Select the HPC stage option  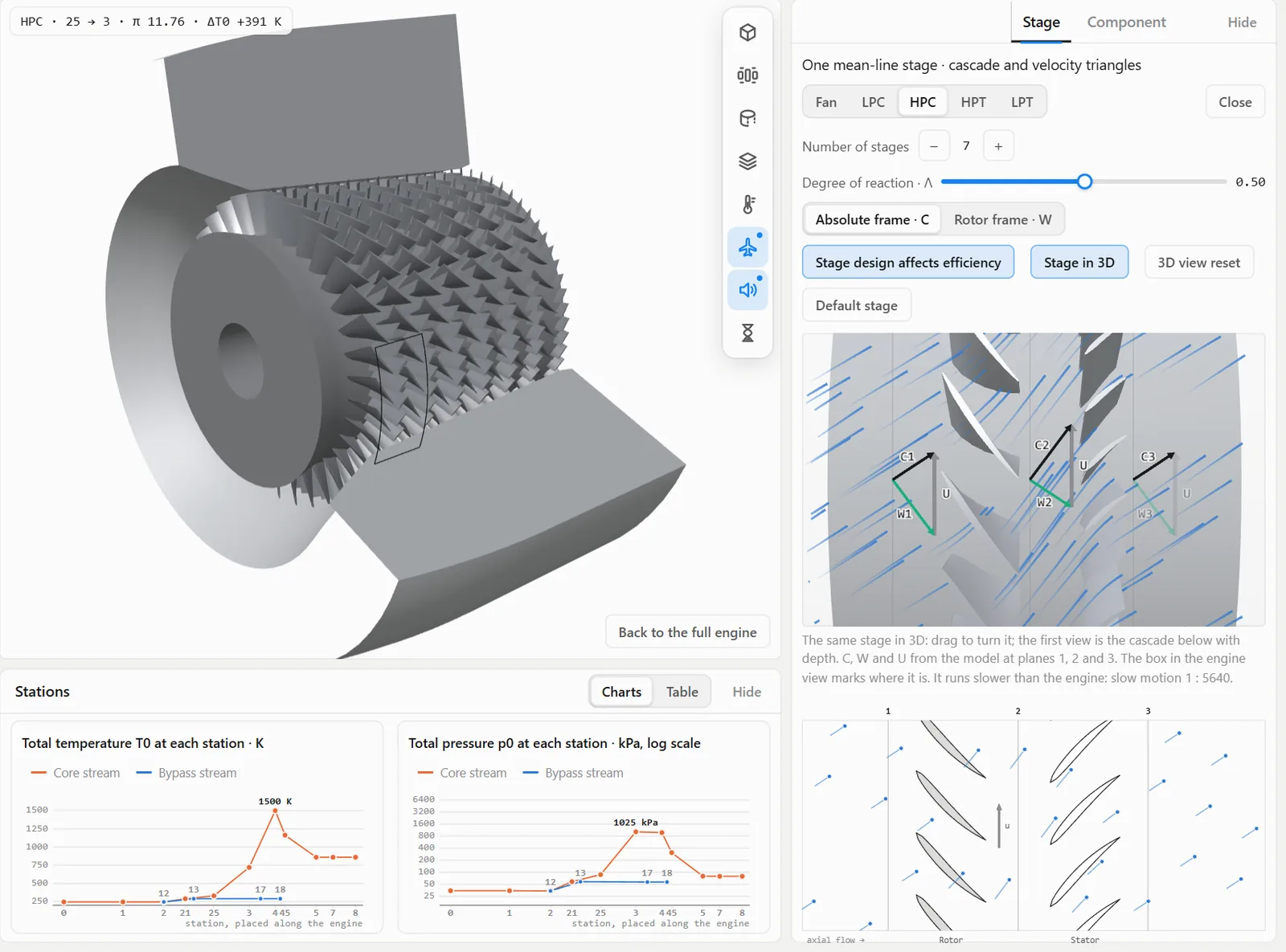[923, 102]
